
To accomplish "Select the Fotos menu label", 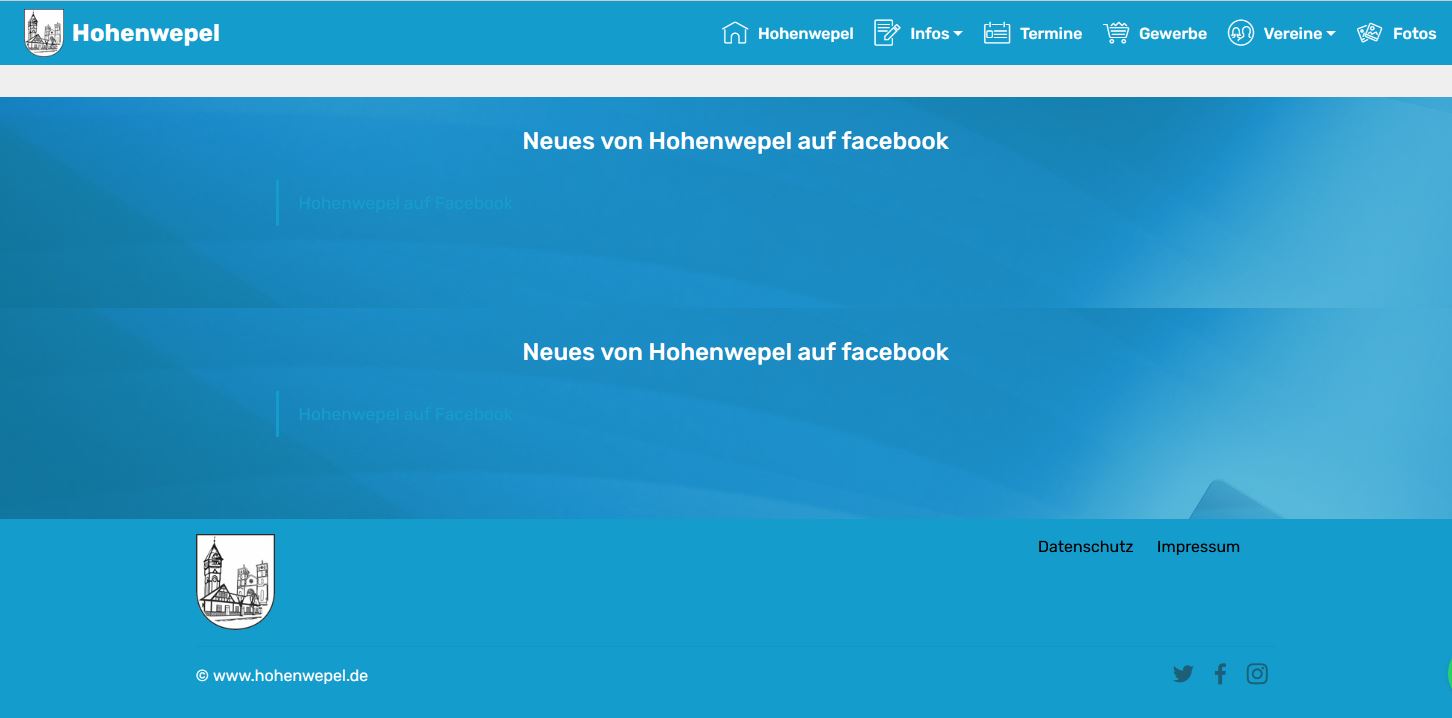I will pyautogui.click(x=1414, y=34).
